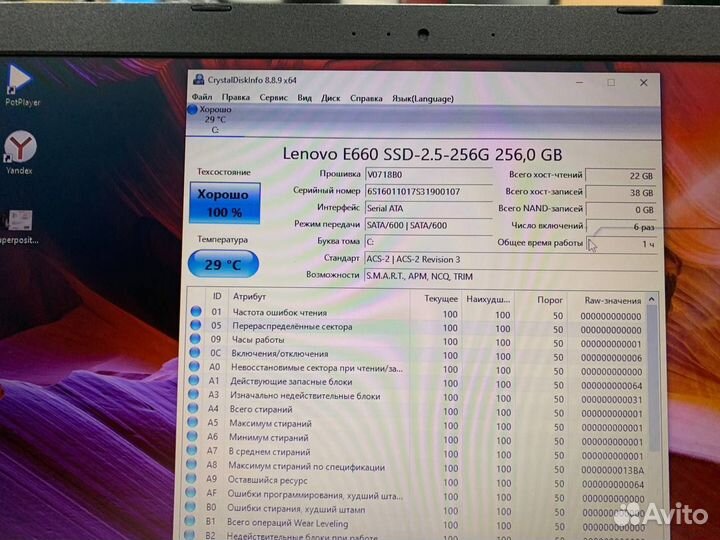Screen dimensions: 720x540
Task: Click the Raw-значения column header
Action: [x=613, y=301]
